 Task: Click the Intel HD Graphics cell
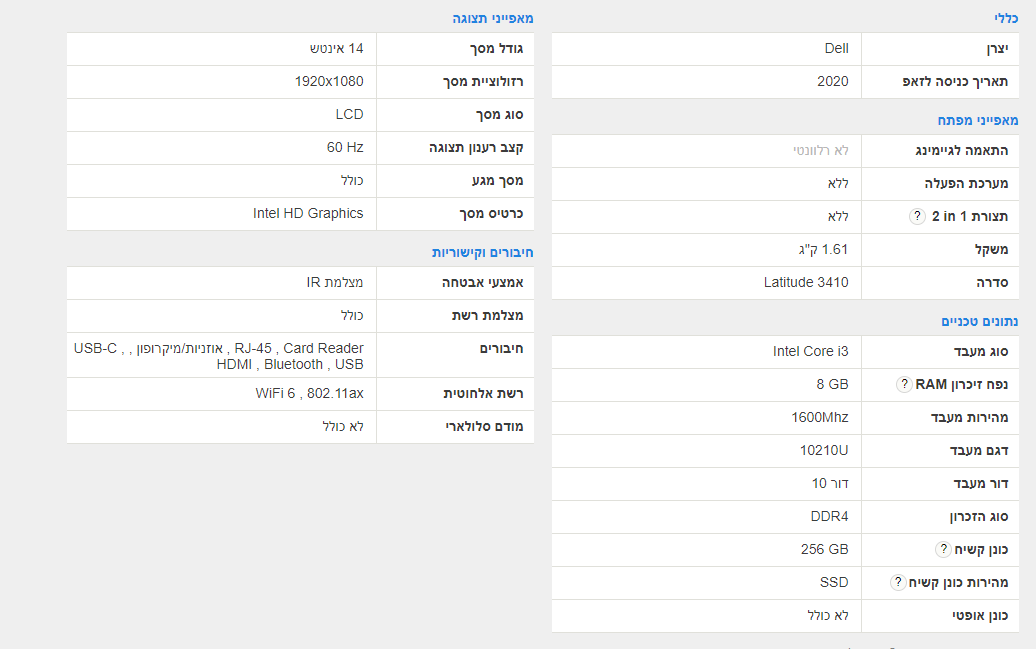pyautogui.click(x=308, y=213)
